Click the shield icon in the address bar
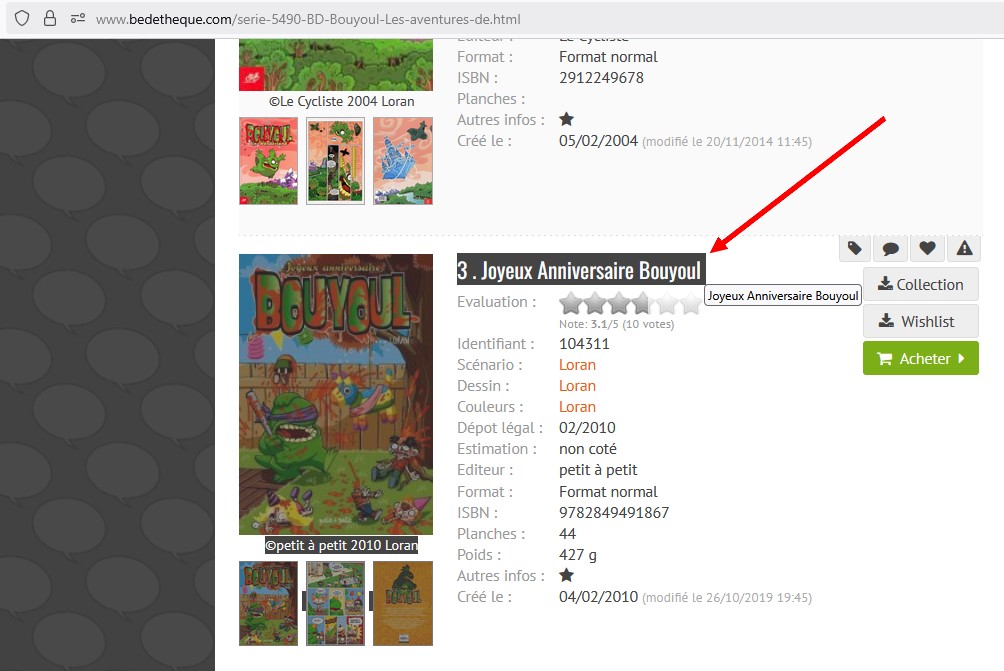 pyautogui.click(x=22, y=19)
